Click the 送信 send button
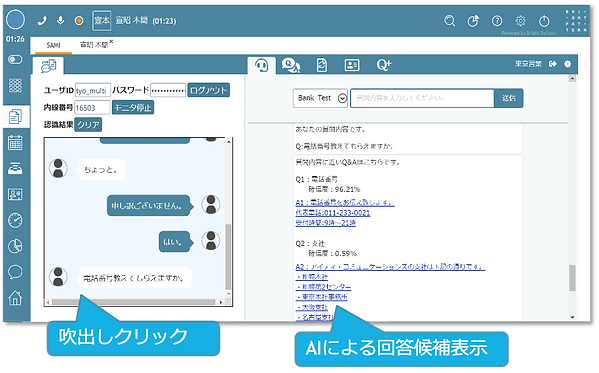Screen dimensions: 599x373 (x=508, y=98)
